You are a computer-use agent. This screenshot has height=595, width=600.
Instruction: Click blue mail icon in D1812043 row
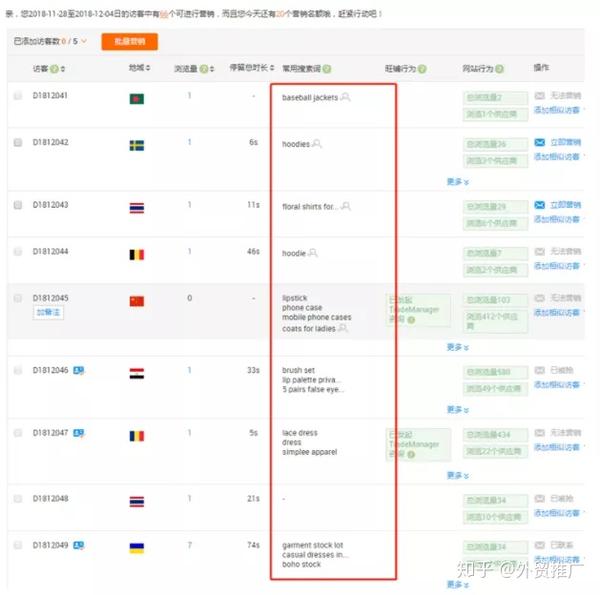pyautogui.click(x=540, y=205)
